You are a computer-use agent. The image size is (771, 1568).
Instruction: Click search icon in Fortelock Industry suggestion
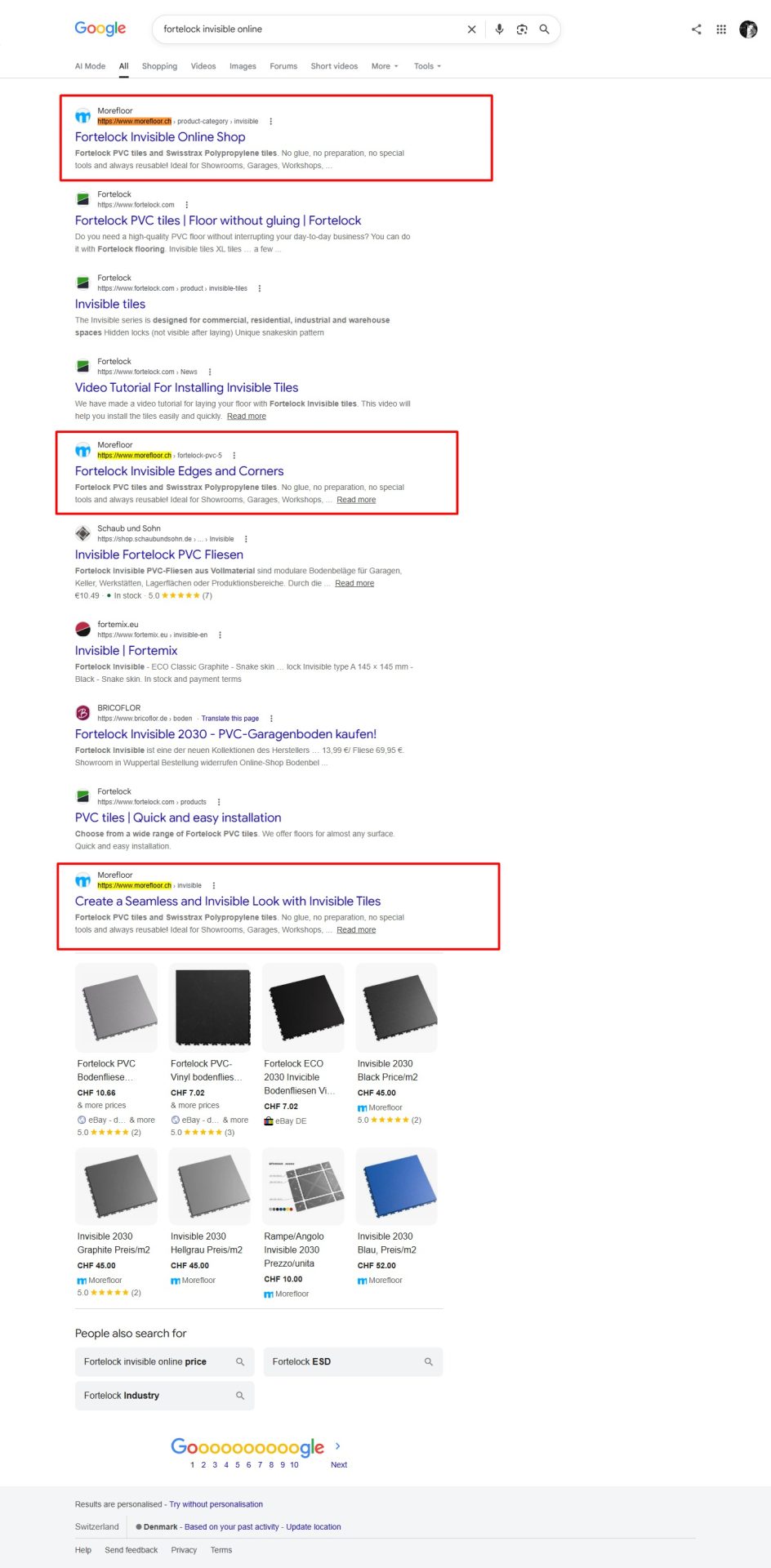(x=240, y=1396)
